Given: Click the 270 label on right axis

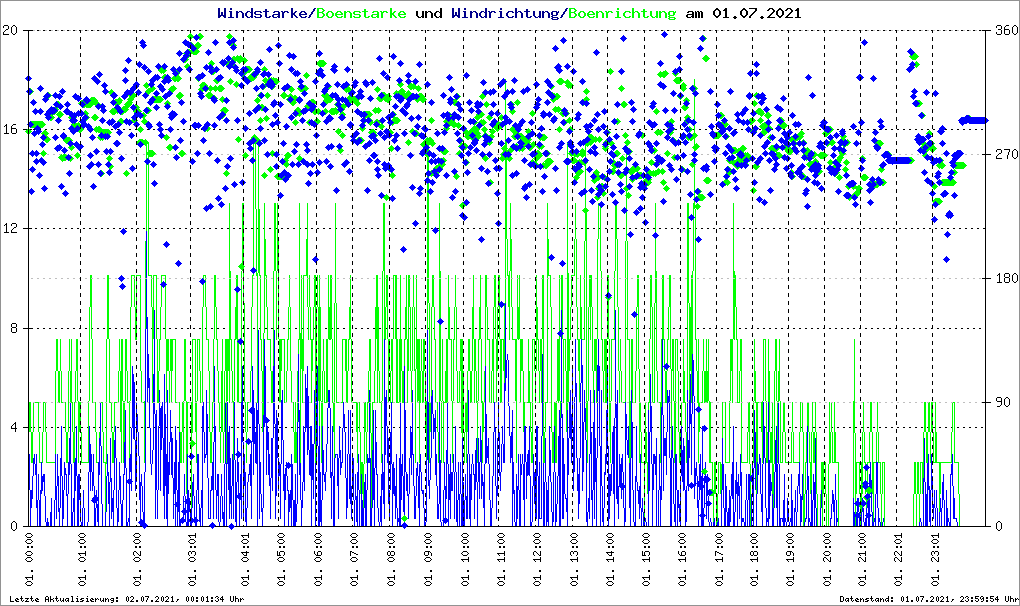Looking at the screenshot, I should (x=1004, y=155).
